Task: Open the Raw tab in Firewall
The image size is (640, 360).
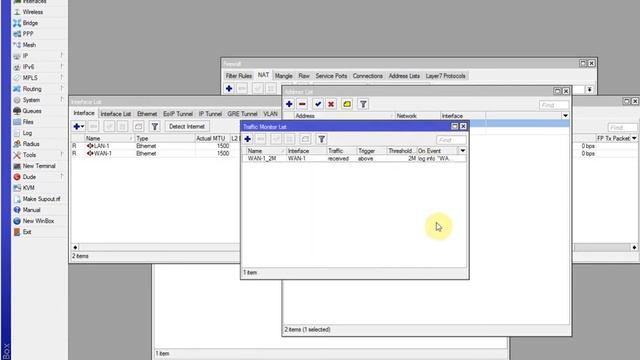Action: [304, 76]
